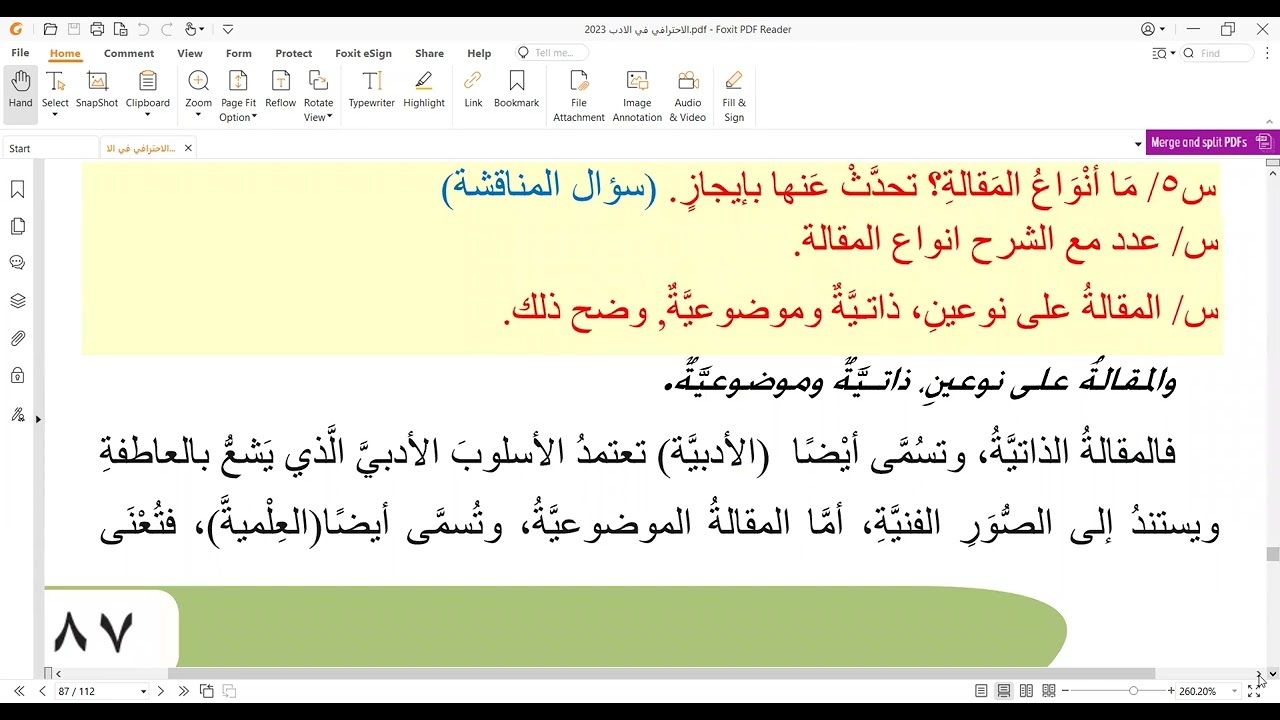Viewport: 1280px width, 720px height.
Task: Switch to the Foxit eSign tab
Action: [x=363, y=53]
